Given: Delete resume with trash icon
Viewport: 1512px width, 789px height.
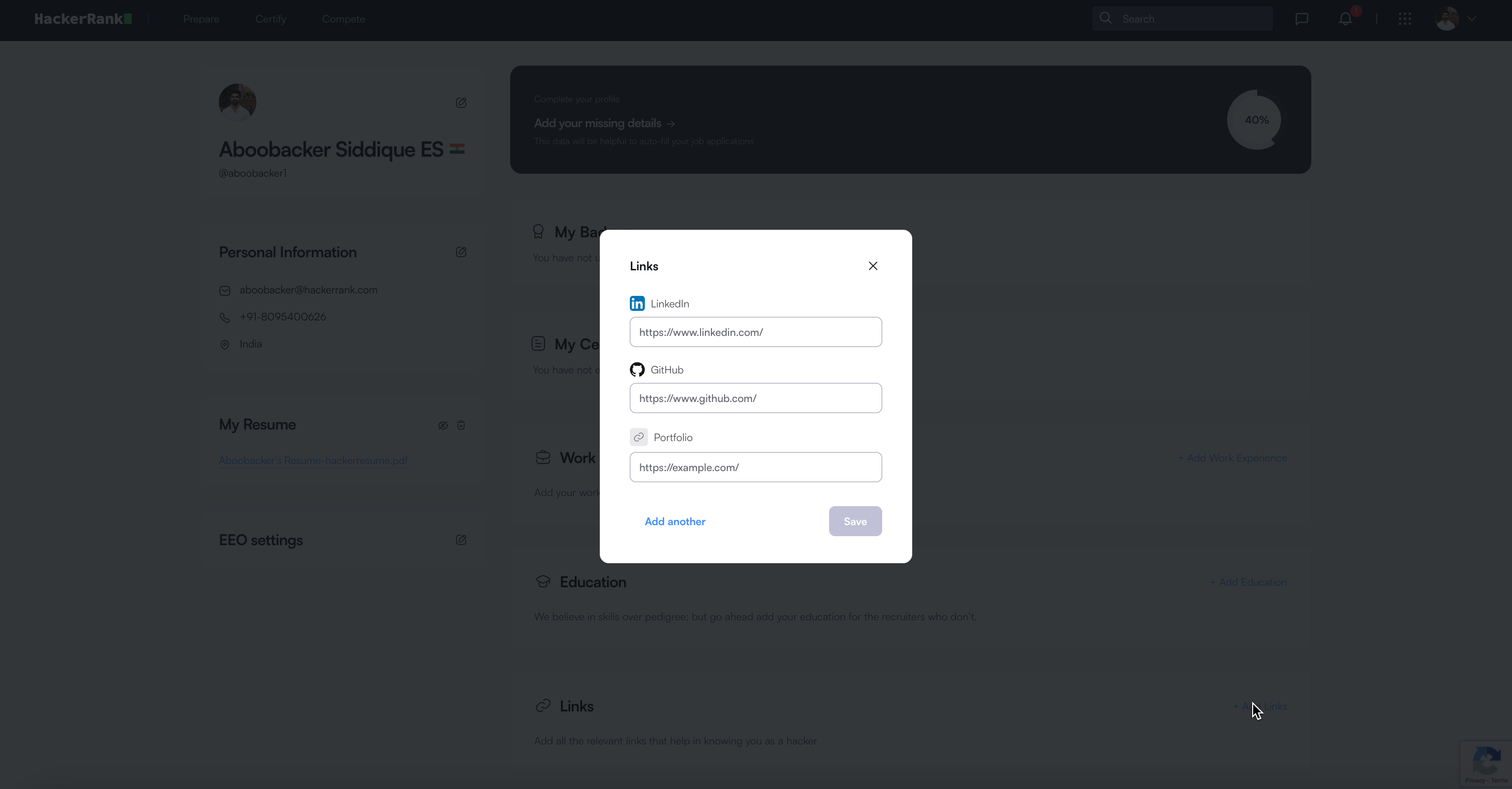Looking at the screenshot, I should 461,425.
